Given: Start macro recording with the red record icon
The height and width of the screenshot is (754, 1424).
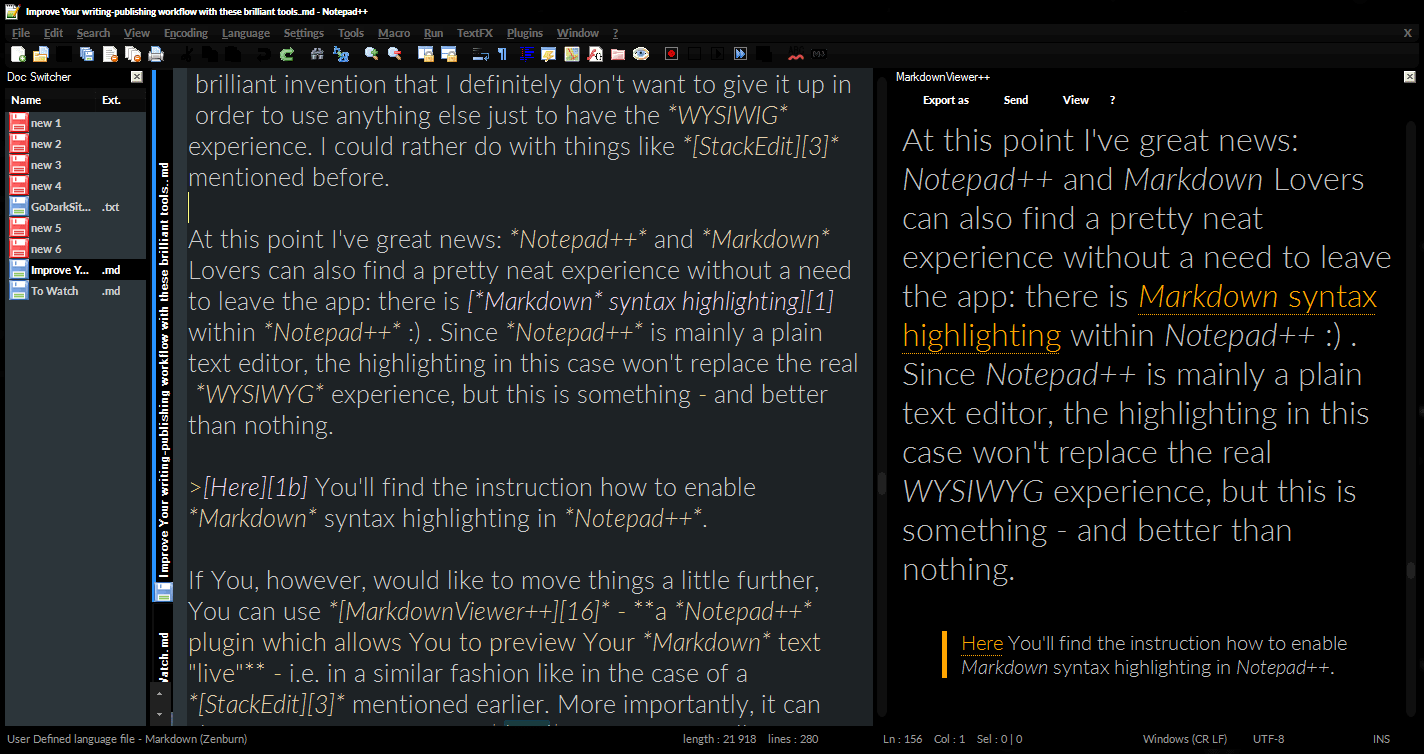Looking at the screenshot, I should [670, 54].
